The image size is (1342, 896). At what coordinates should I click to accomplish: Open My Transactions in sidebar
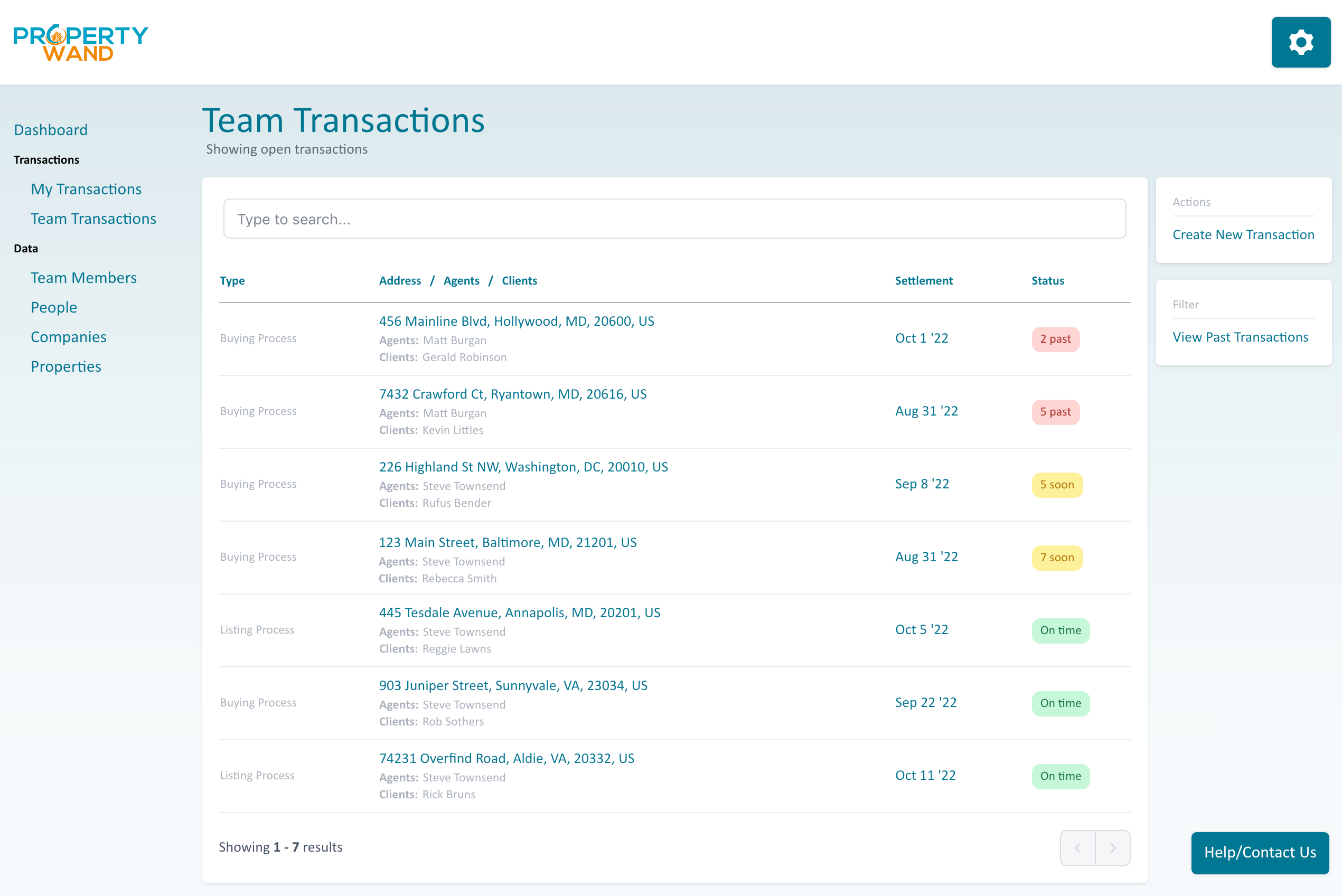(x=86, y=189)
